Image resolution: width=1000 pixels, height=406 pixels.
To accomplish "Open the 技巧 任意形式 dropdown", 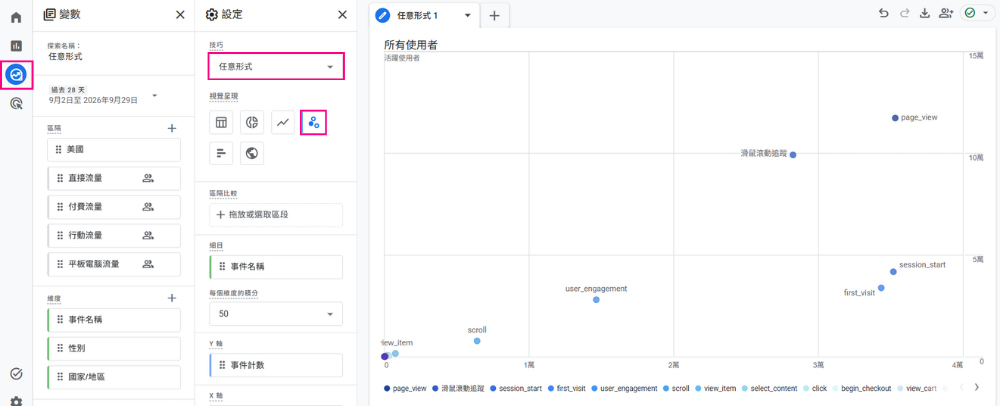I will 276,66.
